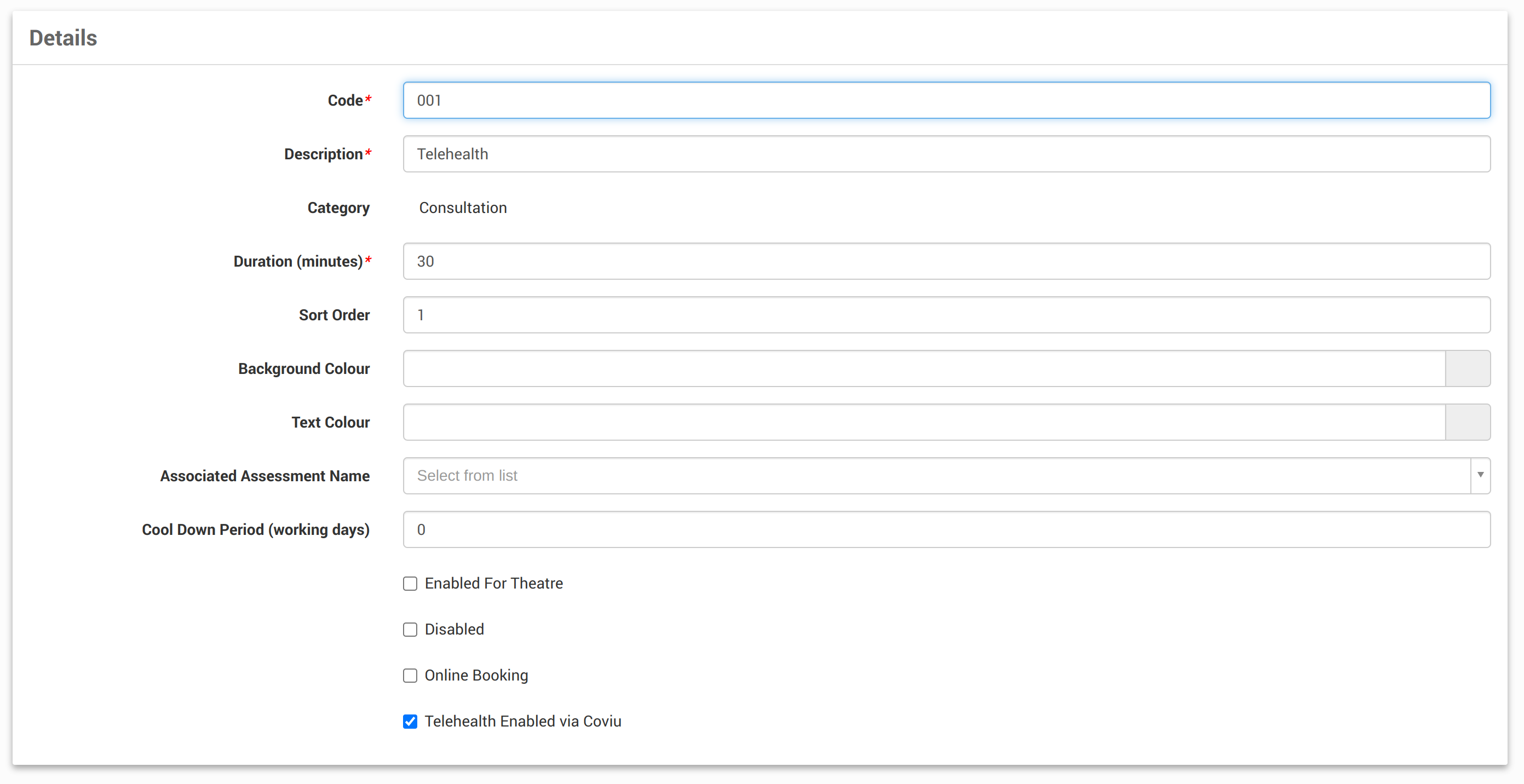
Task: Click the Description field containing Telehealth
Action: [x=946, y=154]
